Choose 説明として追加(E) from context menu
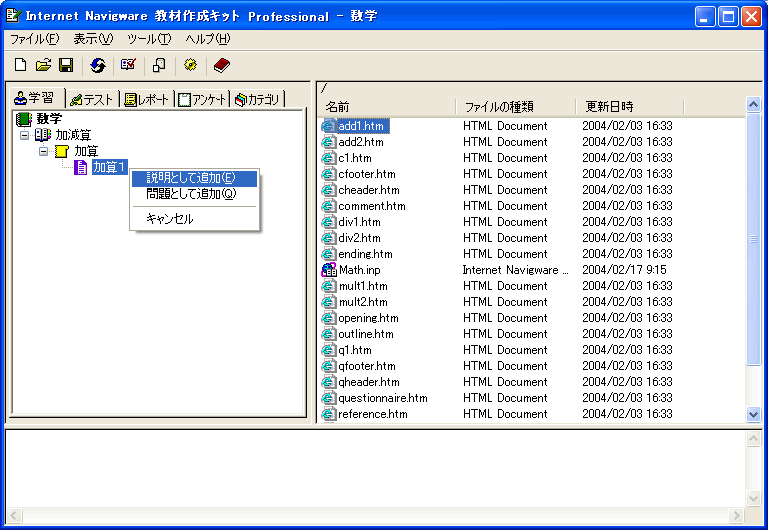The width and height of the screenshot is (768, 530). tap(194, 178)
